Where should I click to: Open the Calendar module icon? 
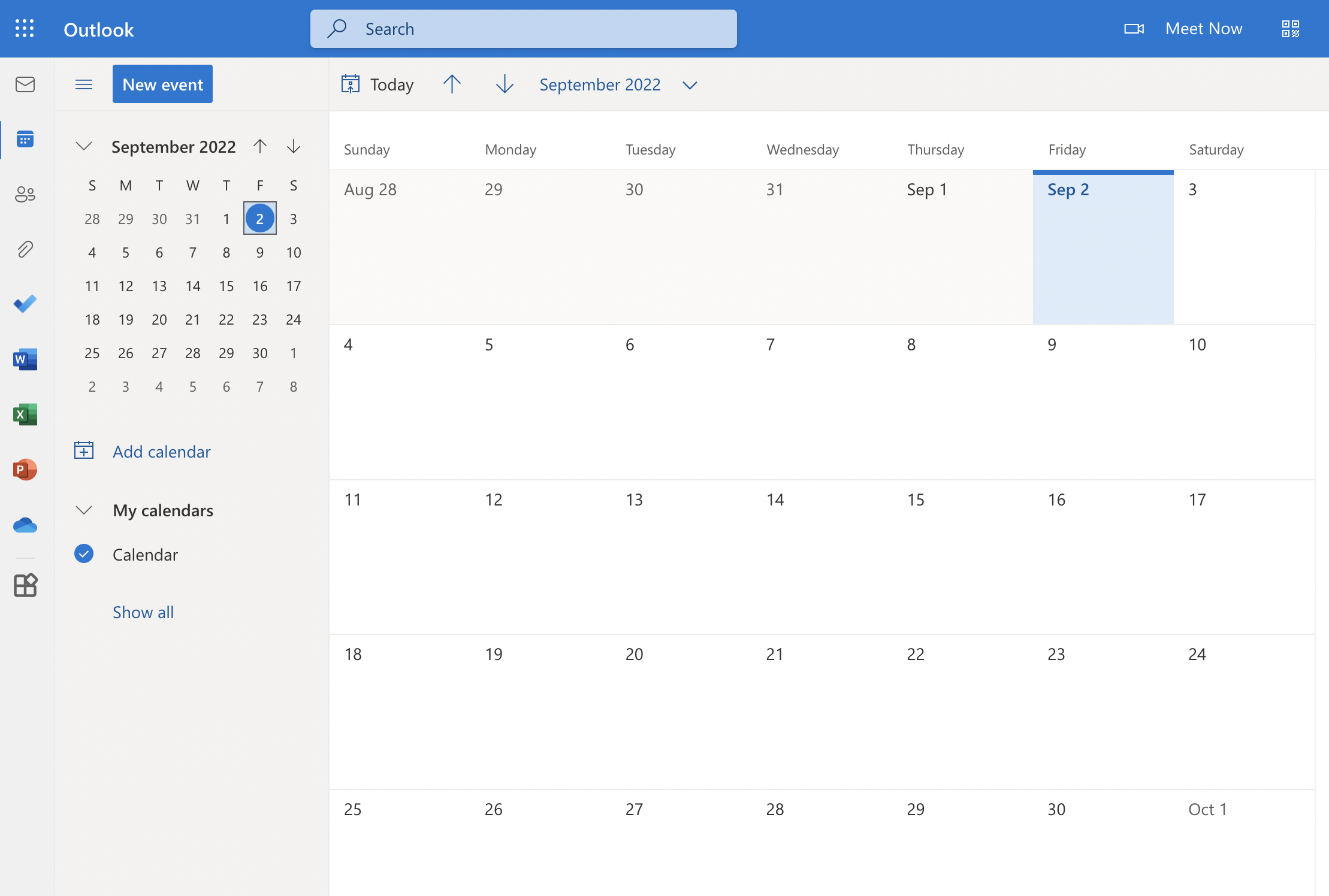click(x=25, y=139)
